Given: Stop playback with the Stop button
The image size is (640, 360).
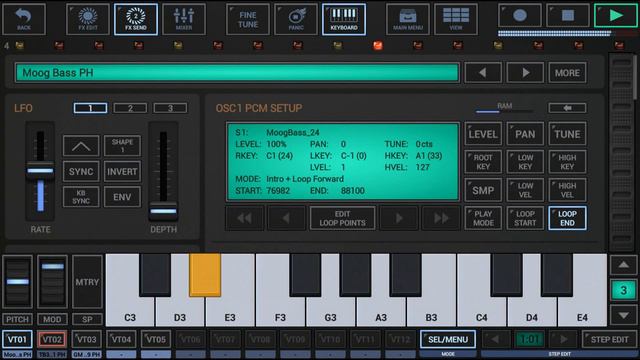Looking at the screenshot, I should pos(568,16).
